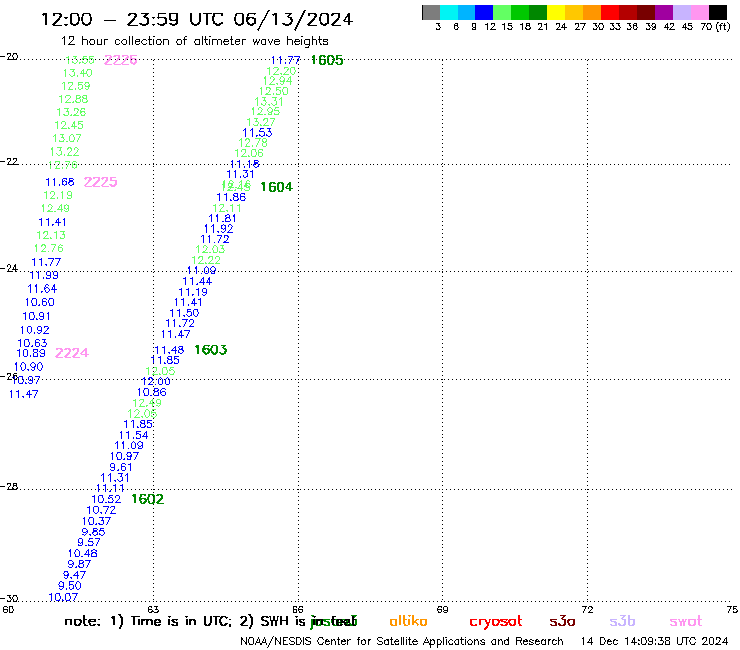Click the 10.60 wave height value
The width and height of the screenshot is (740, 650).
click(x=40, y=302)
